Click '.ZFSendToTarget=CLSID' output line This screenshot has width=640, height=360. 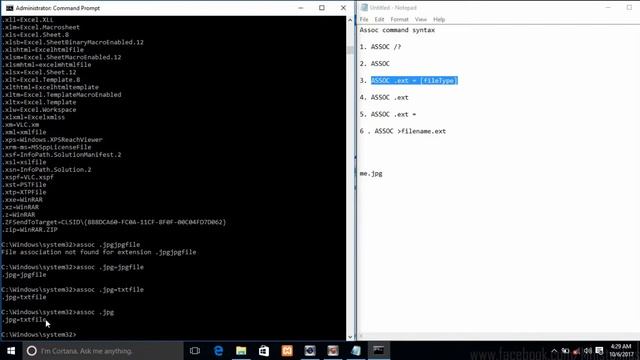pyautogui.click(x=113, y=222)
